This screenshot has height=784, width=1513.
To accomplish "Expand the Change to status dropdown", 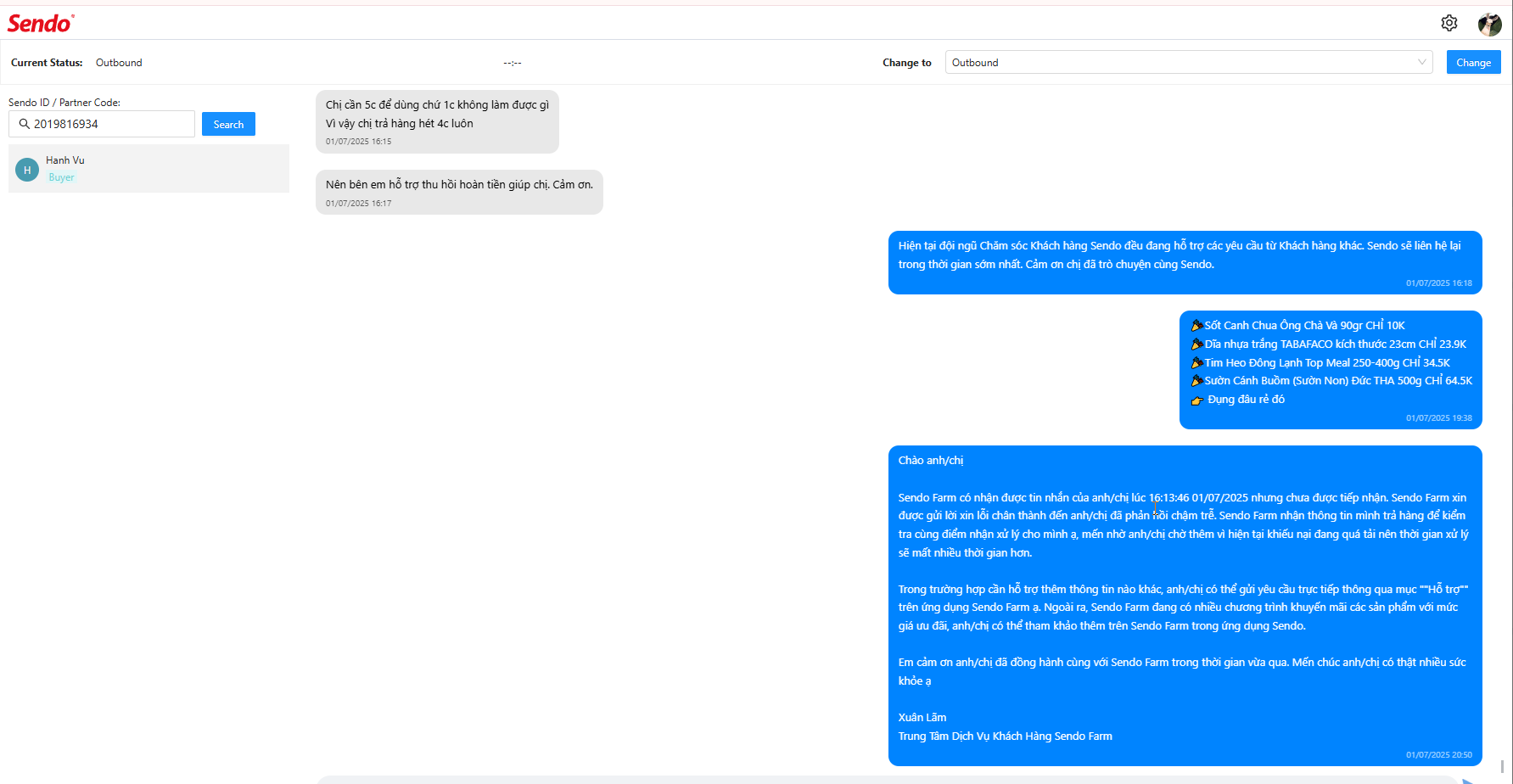I will [1189, 62].
